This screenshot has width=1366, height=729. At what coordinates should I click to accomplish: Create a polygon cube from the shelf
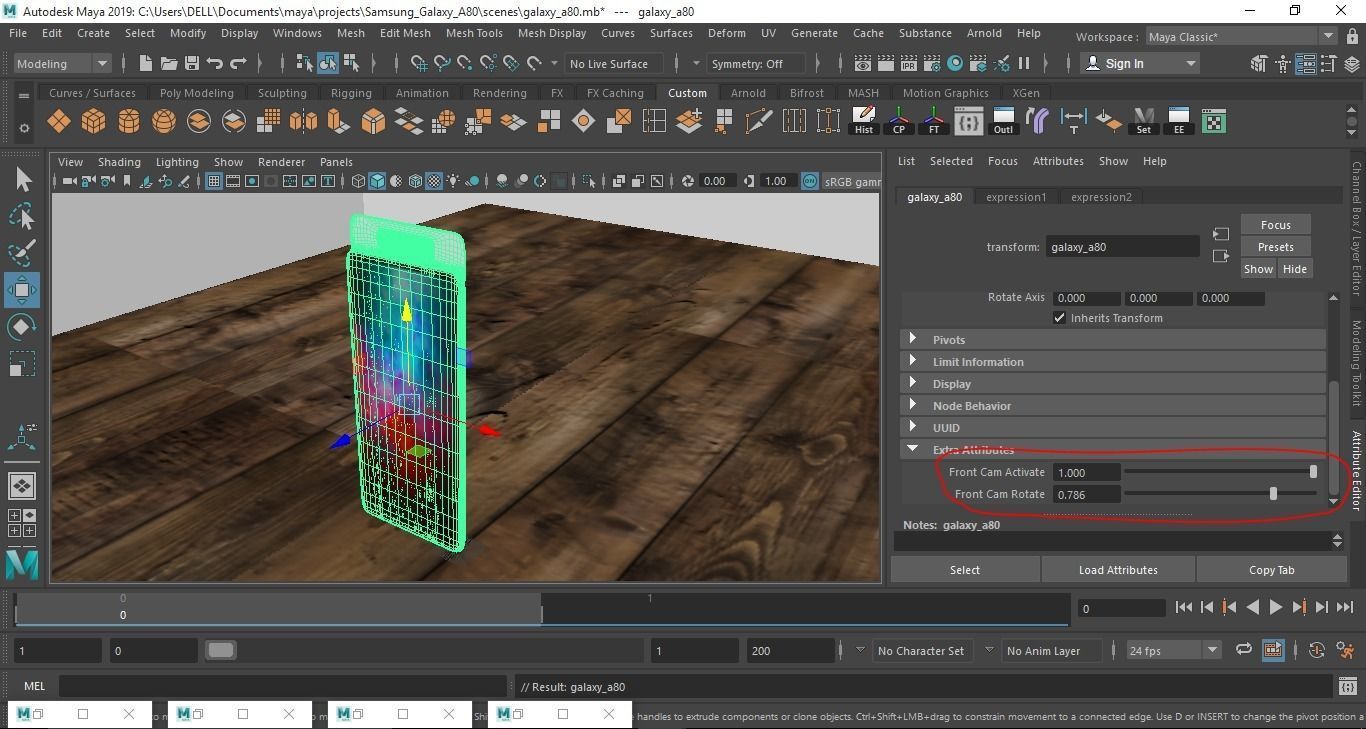click(x=93, y=122)
